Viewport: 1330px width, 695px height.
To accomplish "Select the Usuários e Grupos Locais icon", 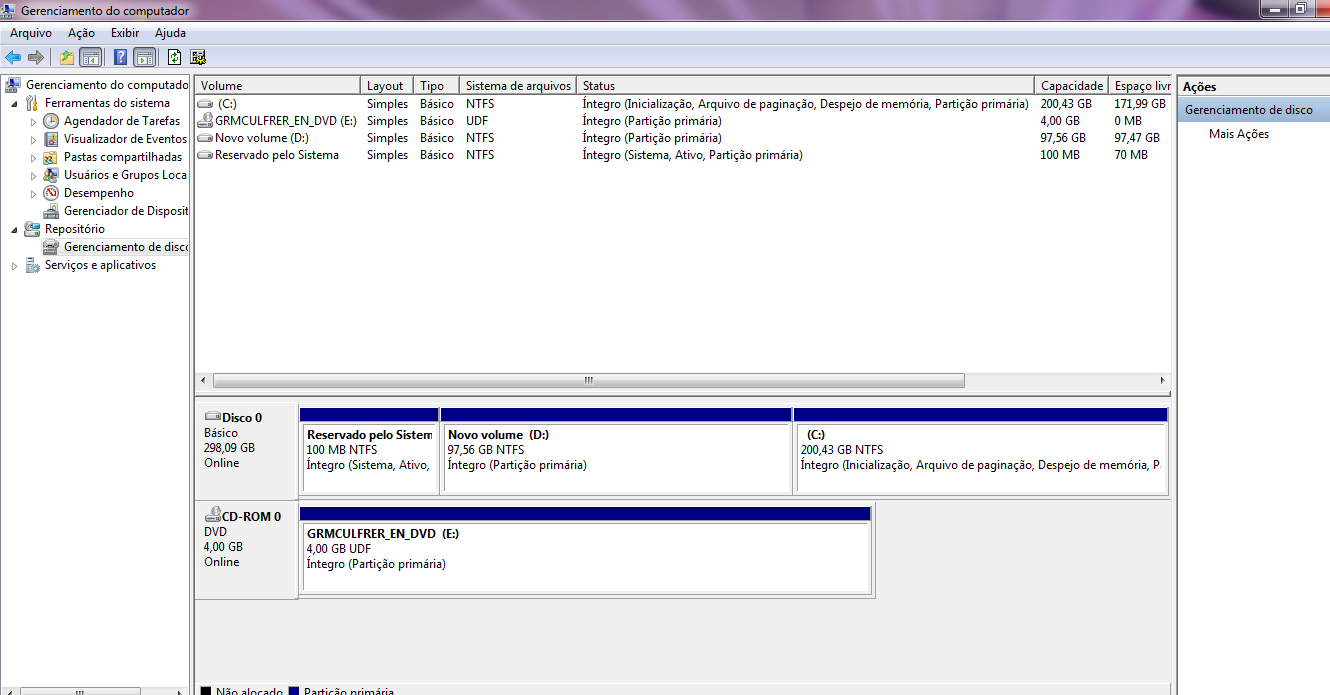I will coord(52,175).
